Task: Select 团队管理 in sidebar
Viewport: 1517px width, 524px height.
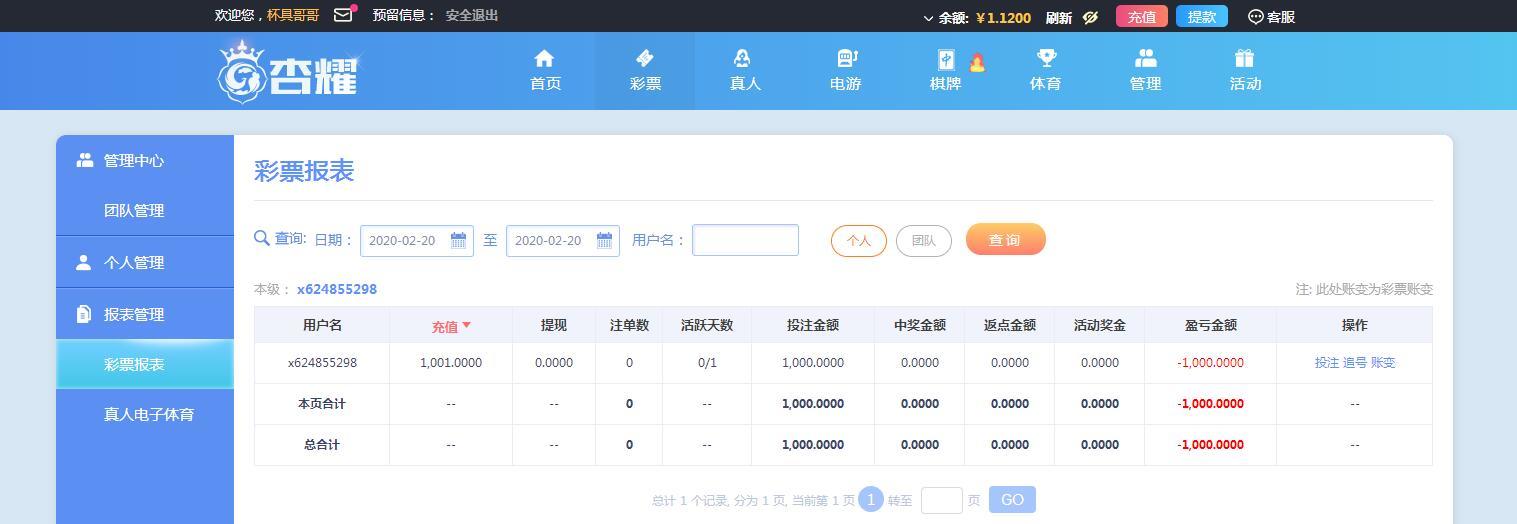Action: click(145, 210)
